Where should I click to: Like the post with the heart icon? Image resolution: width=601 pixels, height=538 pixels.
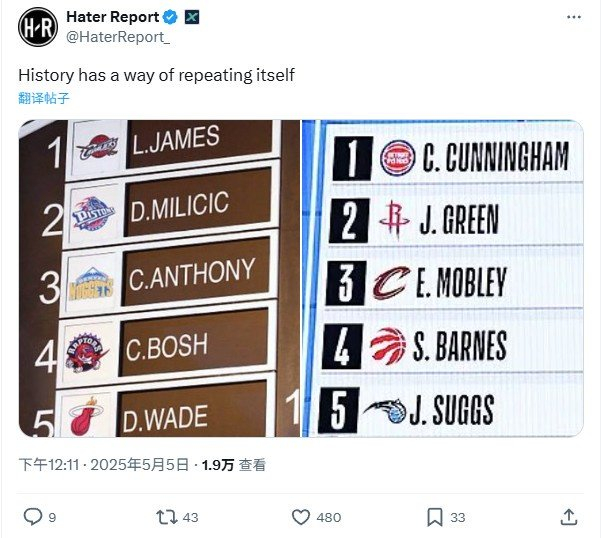point(301,517)
